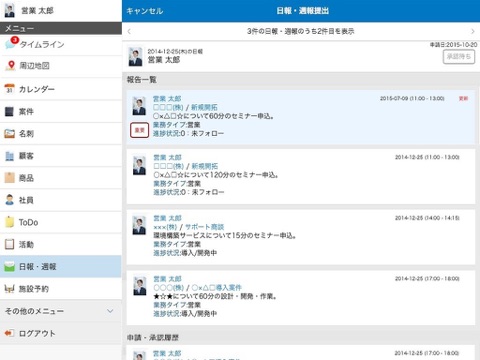Image resolution: width=480 pixels, height=360 pixels.
Task: Click text '3件の日報・週報のうち2件目を表示'
Action: [300, 31]
